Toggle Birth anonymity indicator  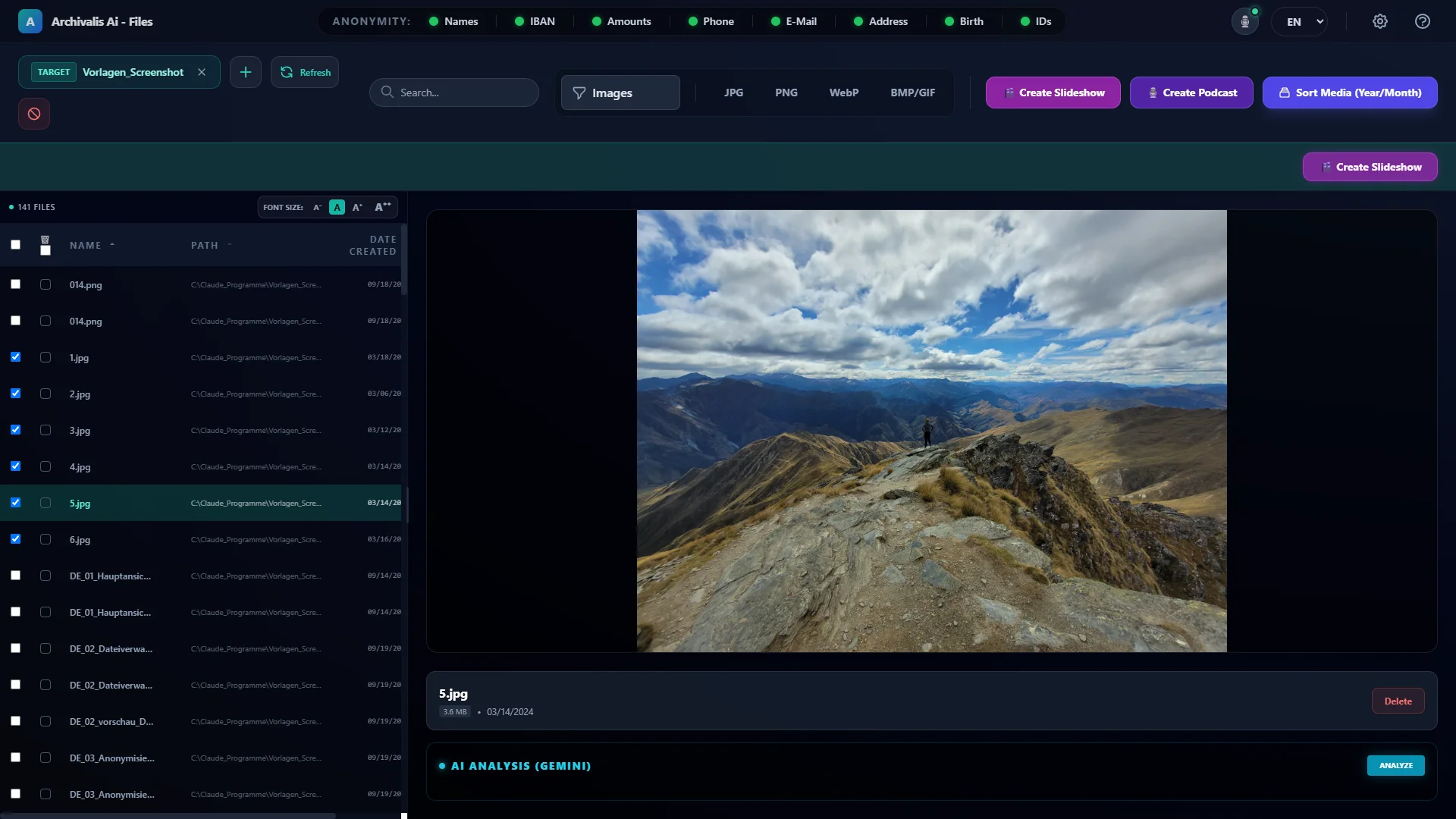coord(963,21)
